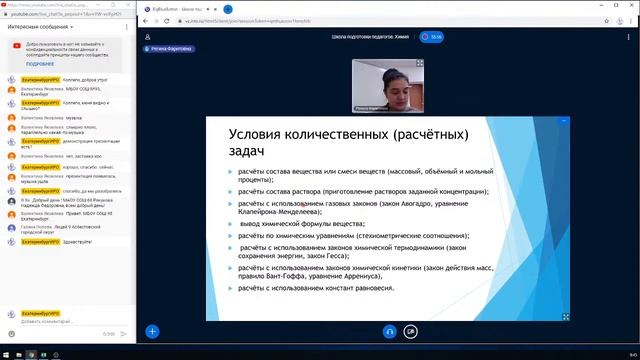
Task: Reload the conference browser page
Action: click(x=167, y=21)
